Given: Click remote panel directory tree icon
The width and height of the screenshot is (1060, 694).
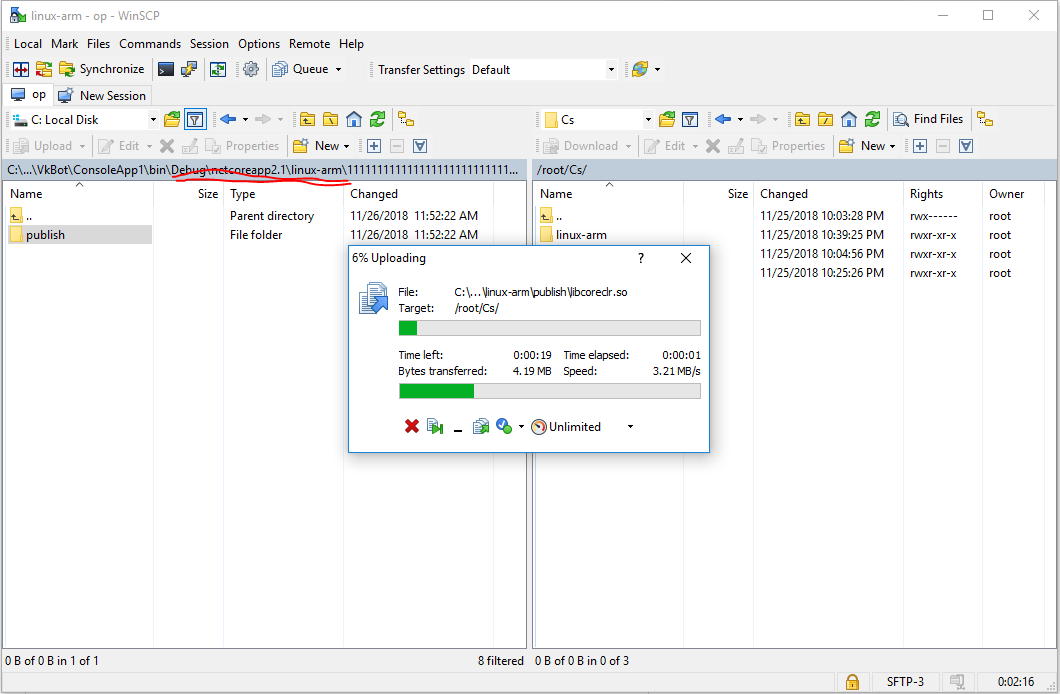Looking at the screenshot, I should coord(985,120).
